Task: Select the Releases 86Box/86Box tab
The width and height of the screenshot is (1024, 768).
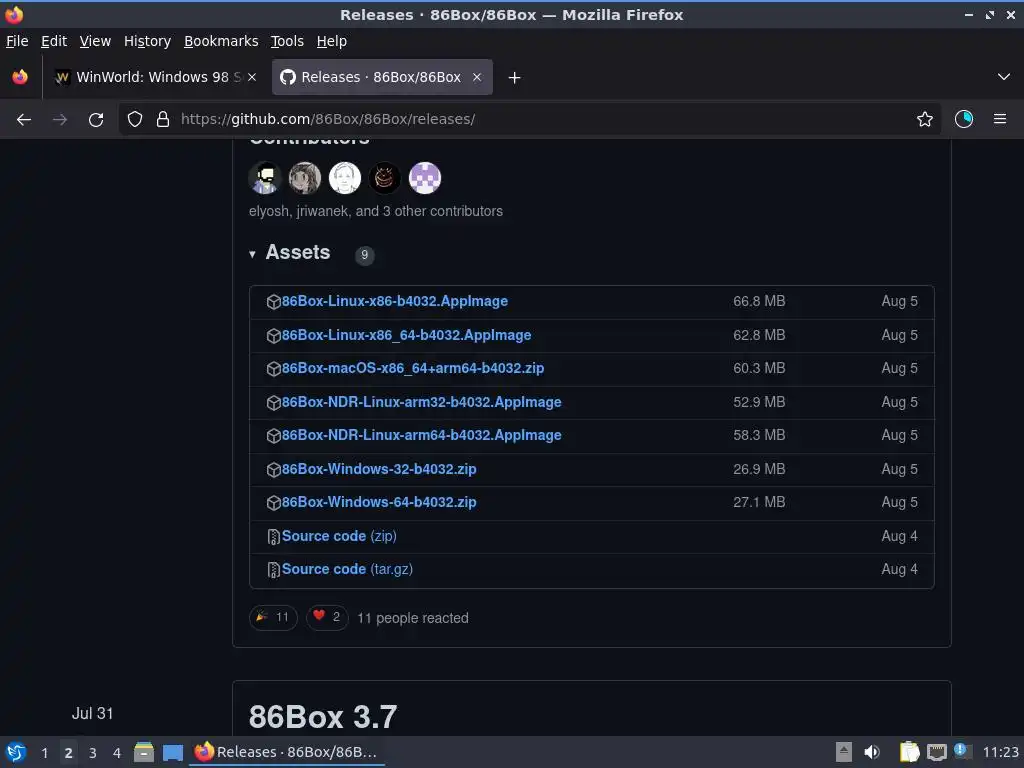Action: coord(382,77)
